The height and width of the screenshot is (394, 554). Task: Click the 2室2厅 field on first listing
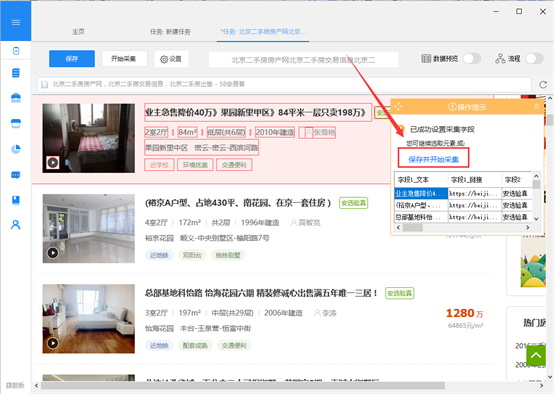pos(156,133)
